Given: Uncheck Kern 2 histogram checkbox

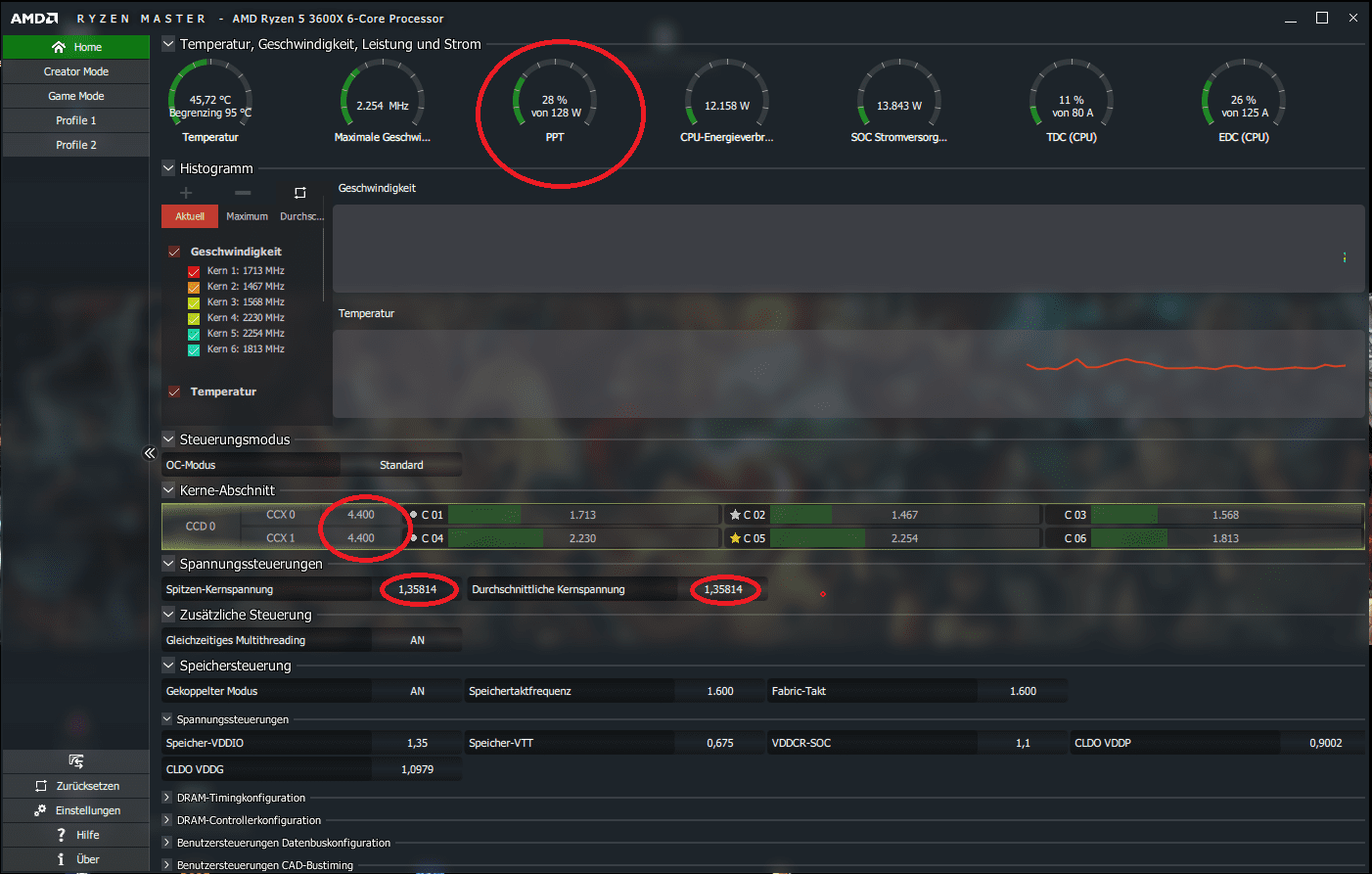Looking at the screenshot, I should pos(194,287).
